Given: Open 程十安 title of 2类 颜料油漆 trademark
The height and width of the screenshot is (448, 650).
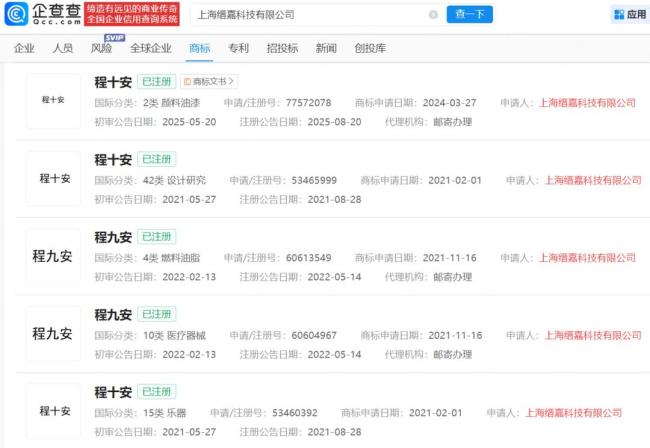Looking at the screenshot, I should [x=113, y=82].
